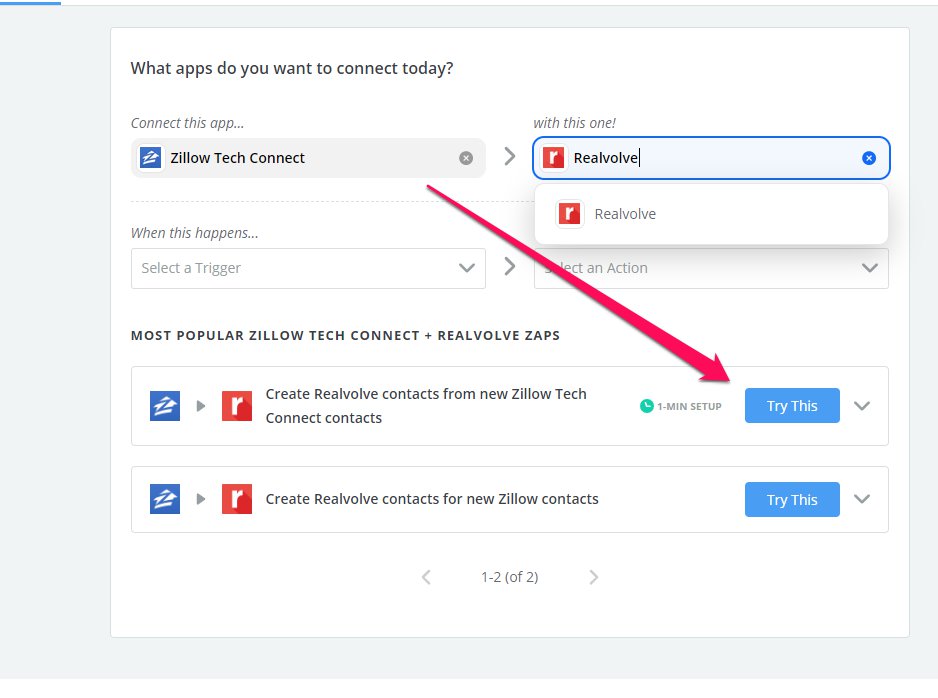Click the arrow between the app fields
The height and width of the screenshot is (698, 938).
(x=510, y=157)
